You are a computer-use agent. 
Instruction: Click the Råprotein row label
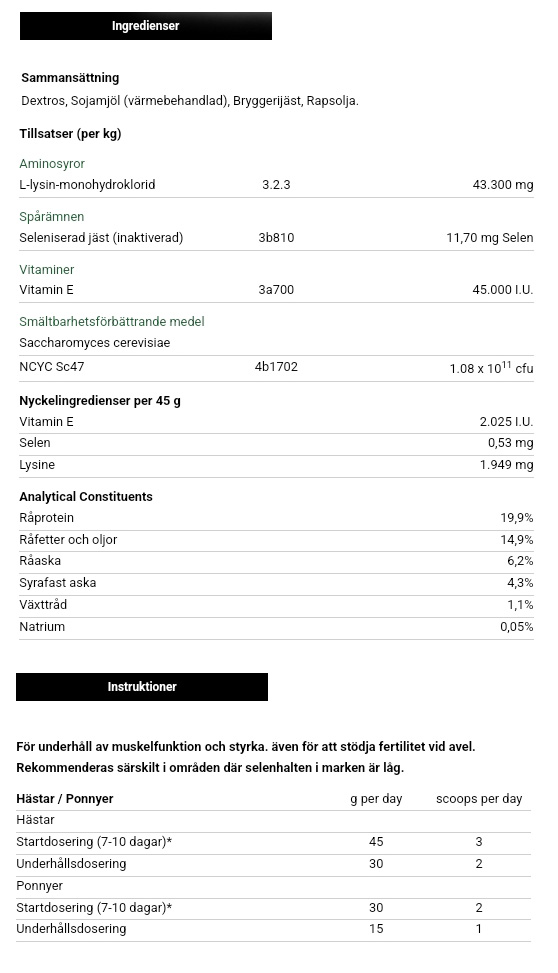click(47, 518)
